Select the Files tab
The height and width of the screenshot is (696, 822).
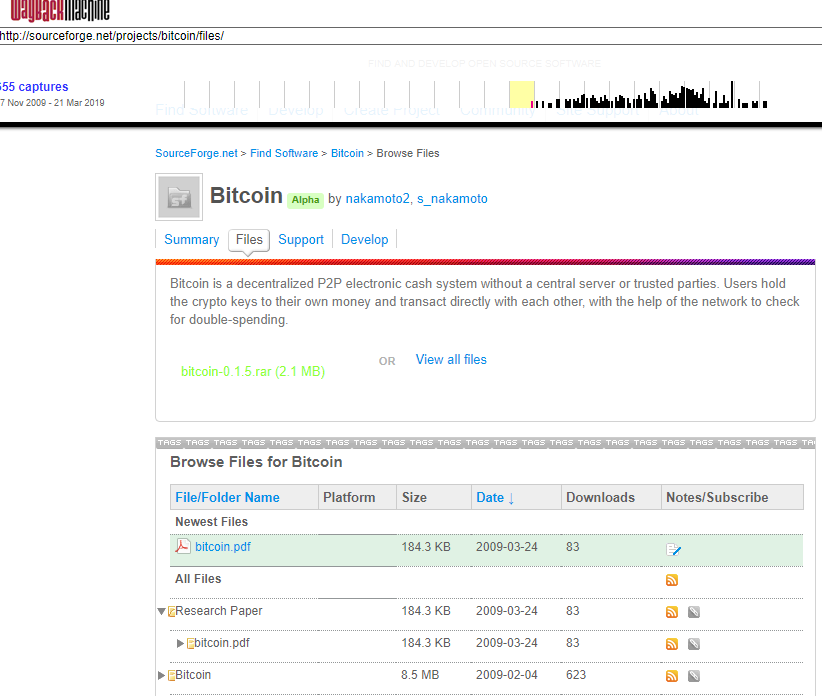pos(249,240)
